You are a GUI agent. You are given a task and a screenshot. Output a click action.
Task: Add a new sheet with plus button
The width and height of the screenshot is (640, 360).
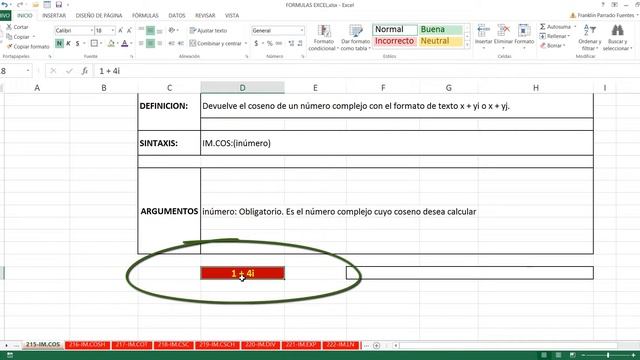point(376,345)
